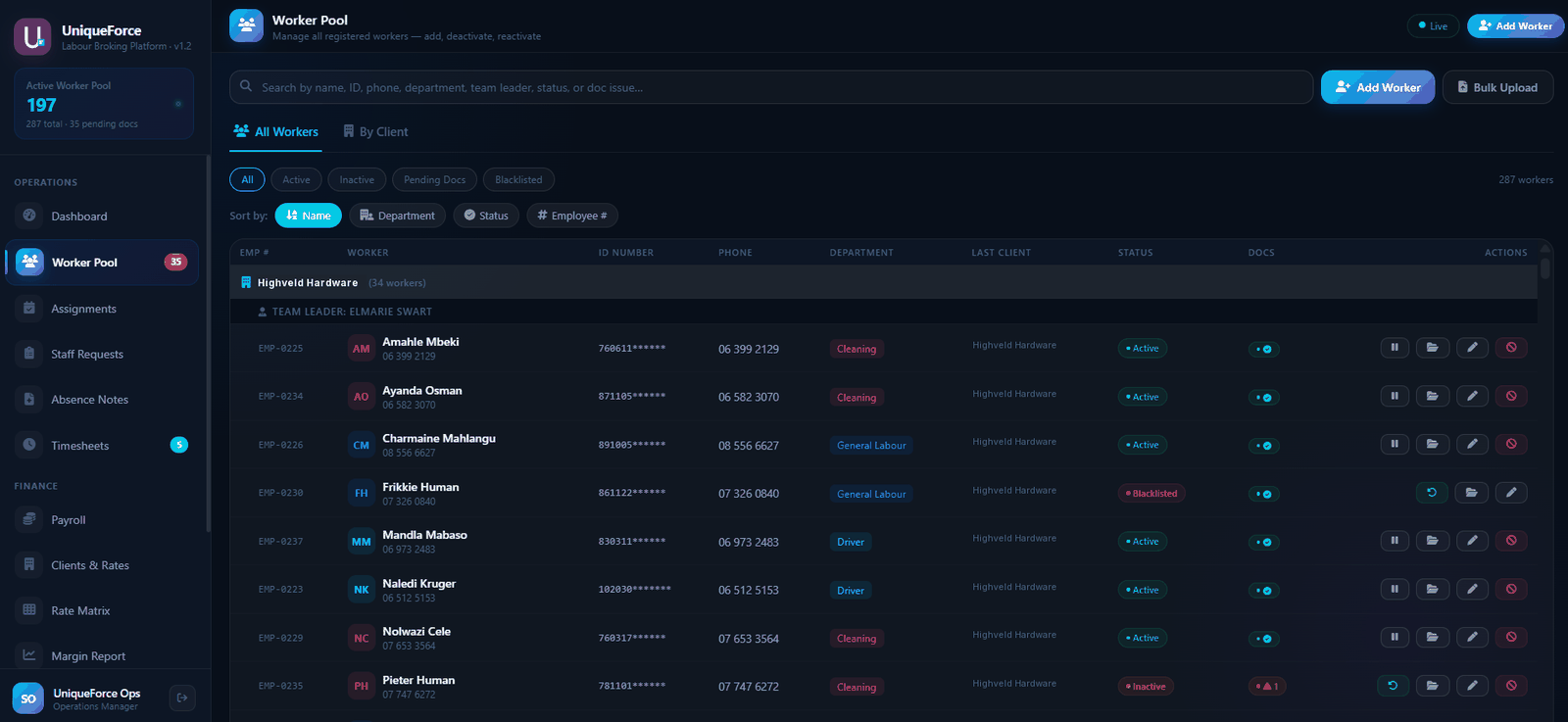Edit worker Naledi Kruger
Screen dimensions: 1568x722
(x=1472, y=589)
